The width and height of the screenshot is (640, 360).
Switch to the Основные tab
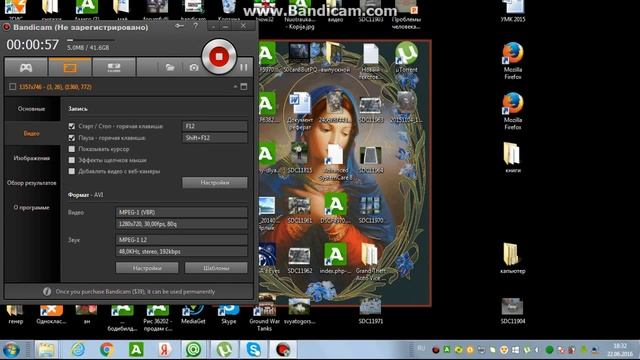(31, 109)
